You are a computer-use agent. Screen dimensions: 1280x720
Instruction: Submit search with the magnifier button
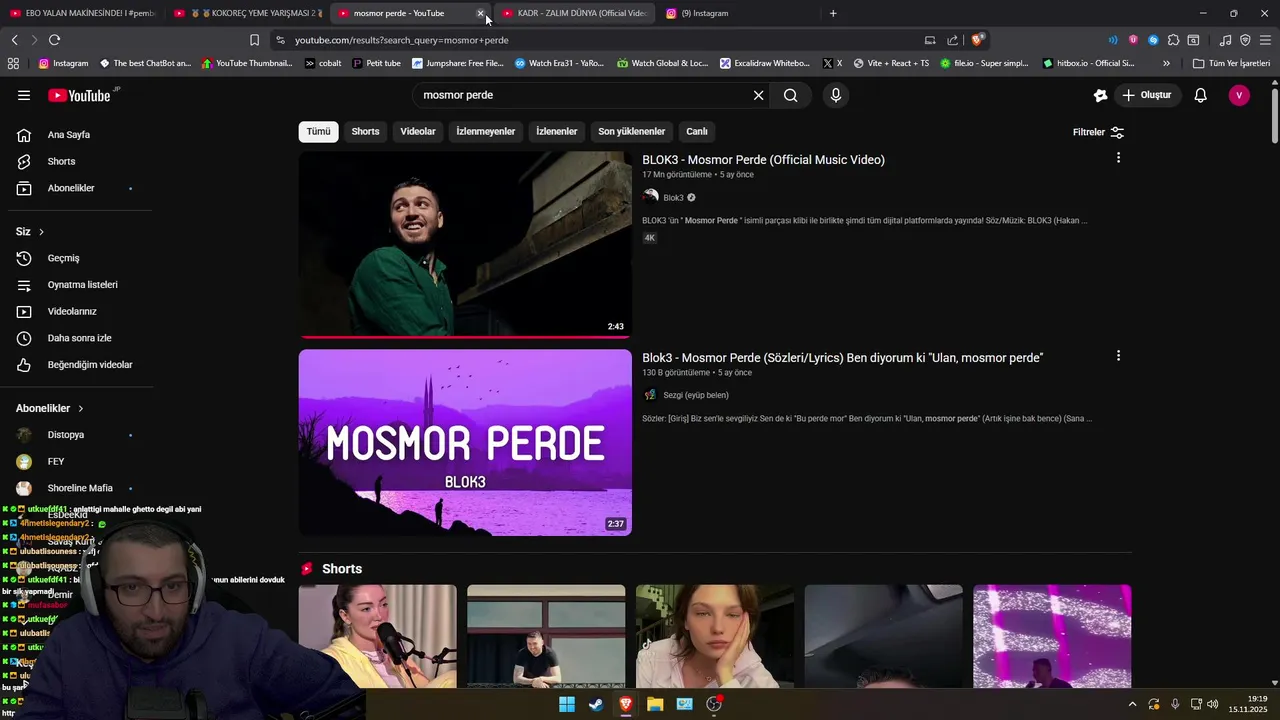791,95
